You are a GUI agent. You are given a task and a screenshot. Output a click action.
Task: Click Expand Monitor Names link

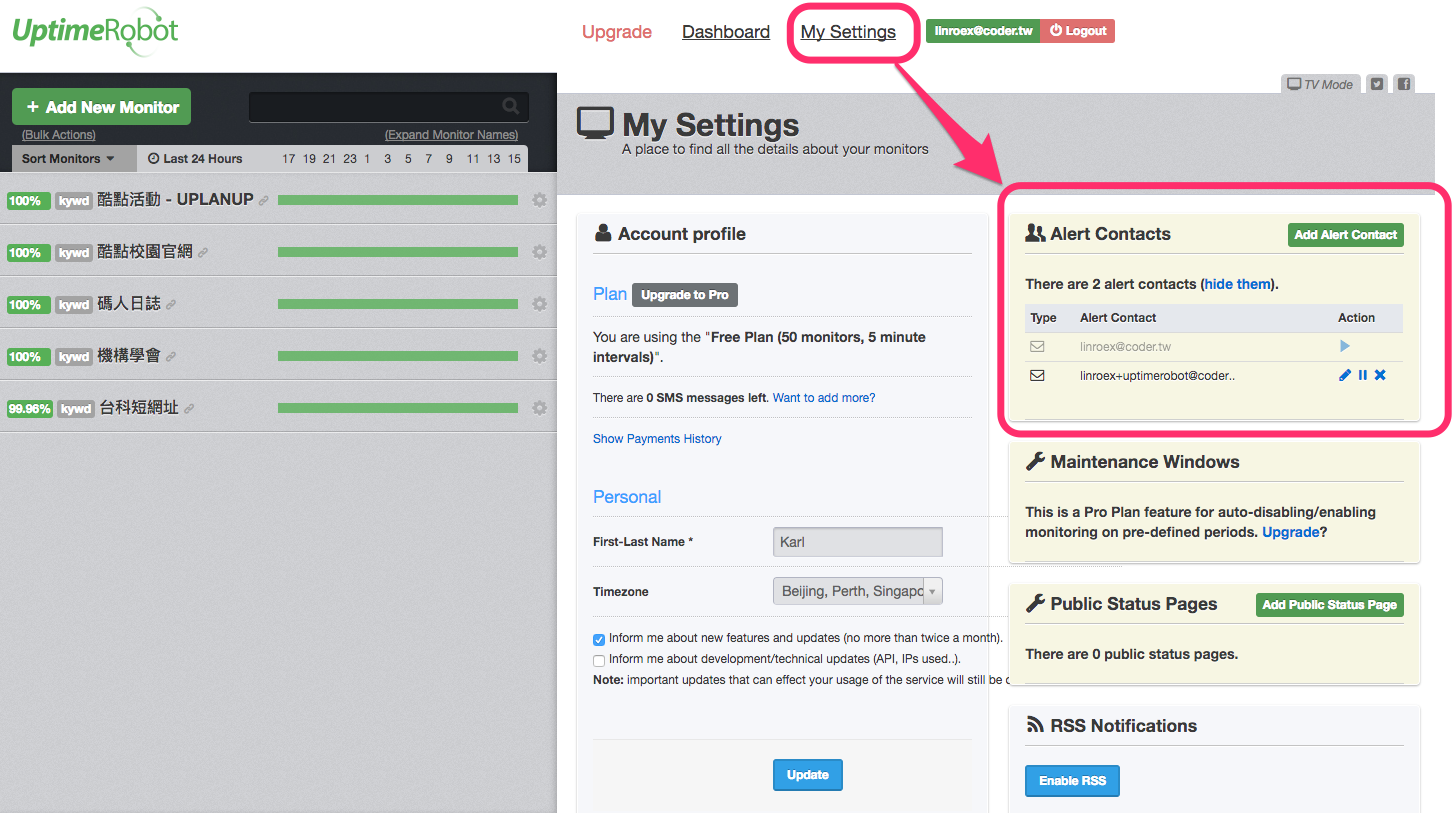(x=452, y=135)
